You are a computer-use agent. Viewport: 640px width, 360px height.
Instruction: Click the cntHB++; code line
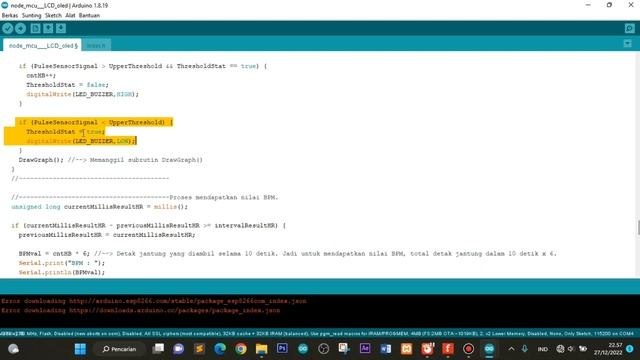[41, 75]
